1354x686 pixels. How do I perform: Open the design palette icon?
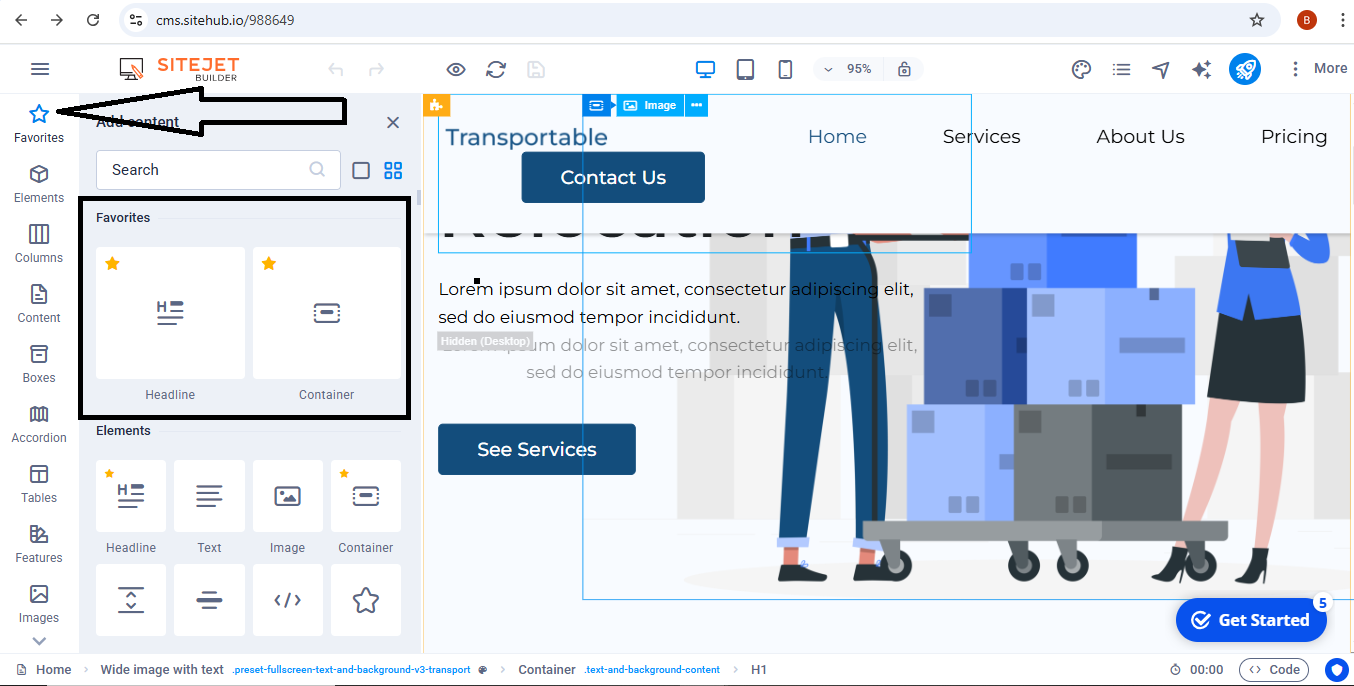click(1081, 69)
